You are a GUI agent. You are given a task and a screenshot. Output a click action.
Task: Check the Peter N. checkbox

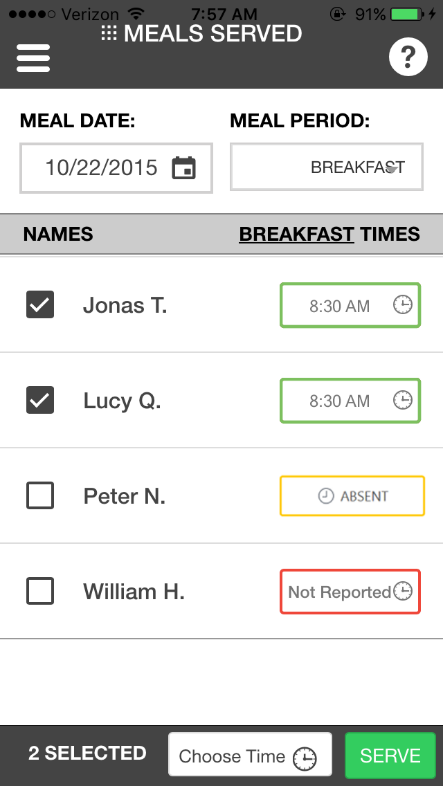coord(40,496)
